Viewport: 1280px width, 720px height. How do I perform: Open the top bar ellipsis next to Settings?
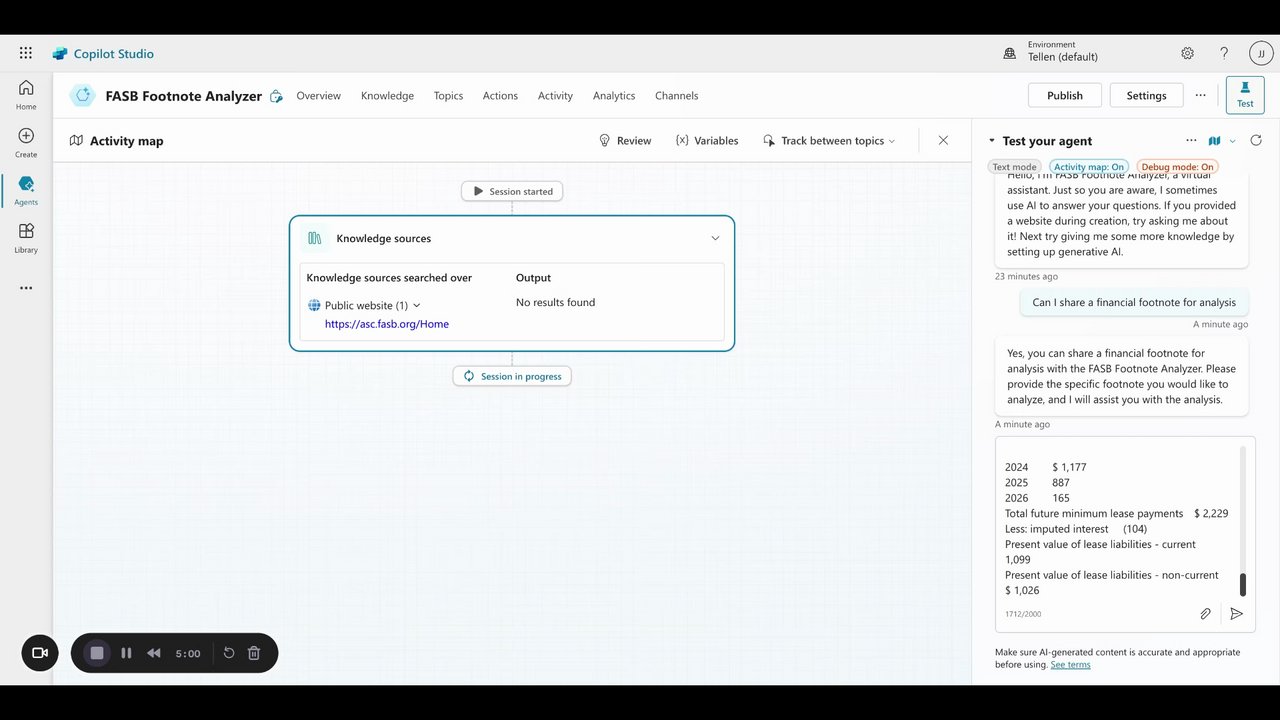[x=1200, y=95]
